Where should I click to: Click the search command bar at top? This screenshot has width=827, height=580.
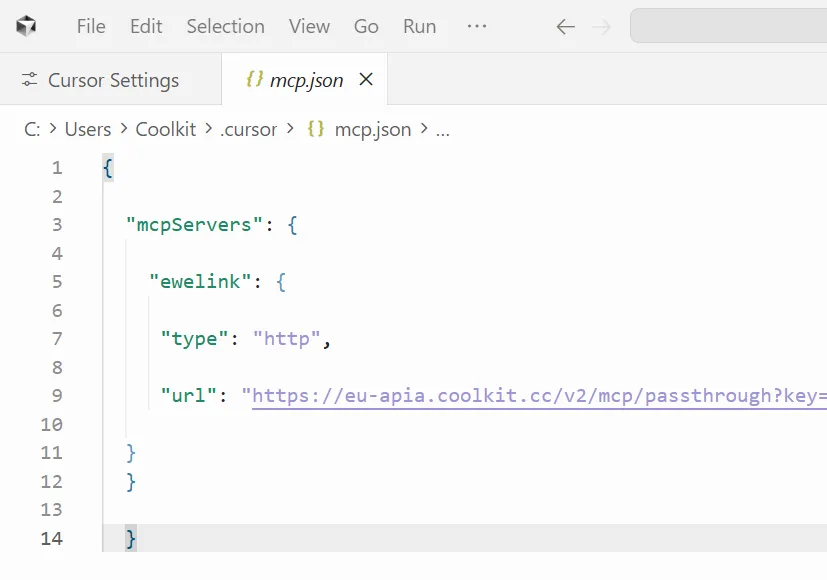[x=728, y=26]
